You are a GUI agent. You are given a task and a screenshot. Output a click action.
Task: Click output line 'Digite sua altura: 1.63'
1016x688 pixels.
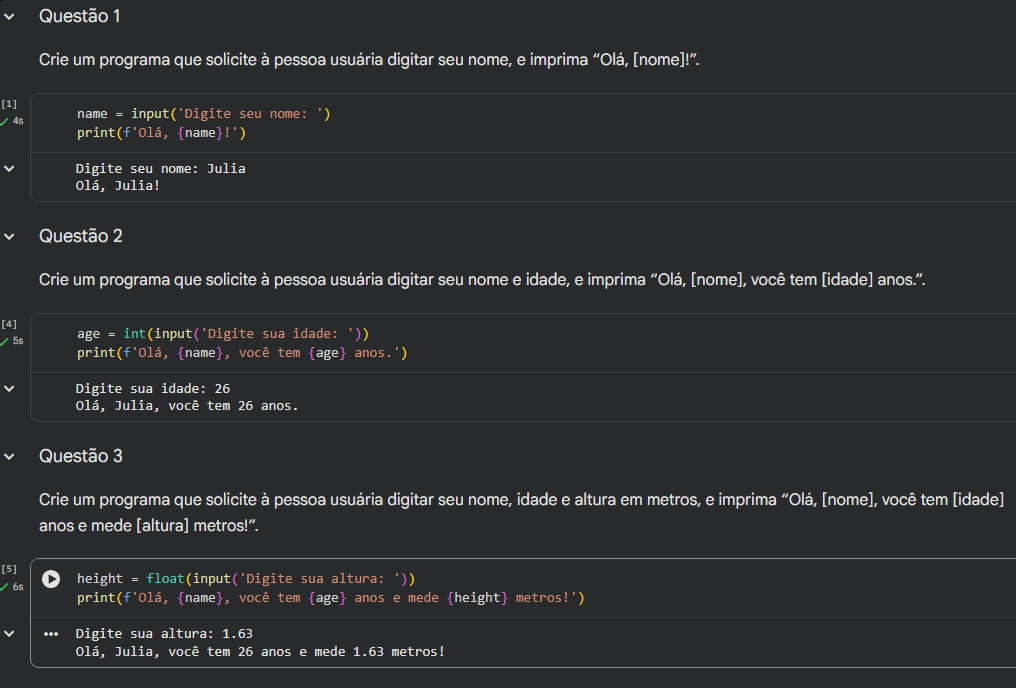coord(164,634)
